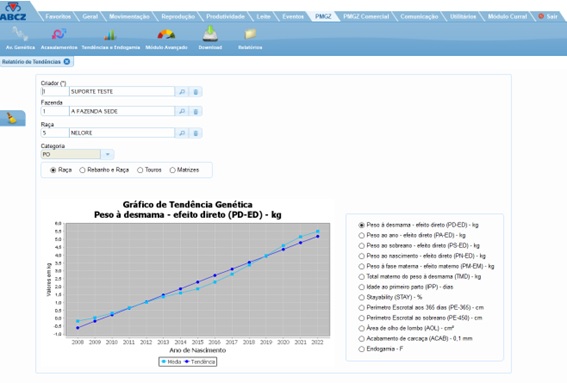Click the chart title Gráfico de Tendência Genética

click(188, 204)
